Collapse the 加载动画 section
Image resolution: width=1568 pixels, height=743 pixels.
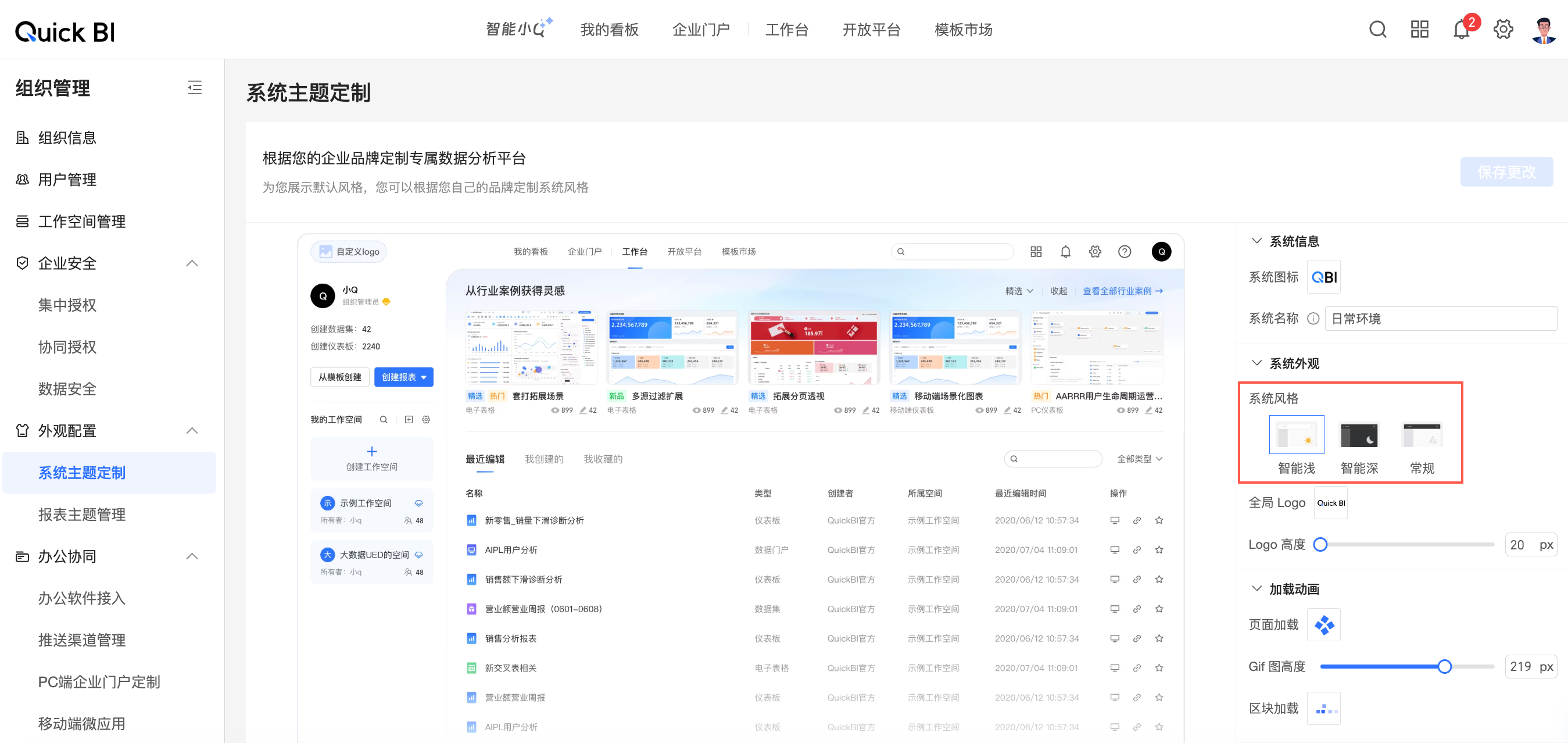pos(1256,588)
